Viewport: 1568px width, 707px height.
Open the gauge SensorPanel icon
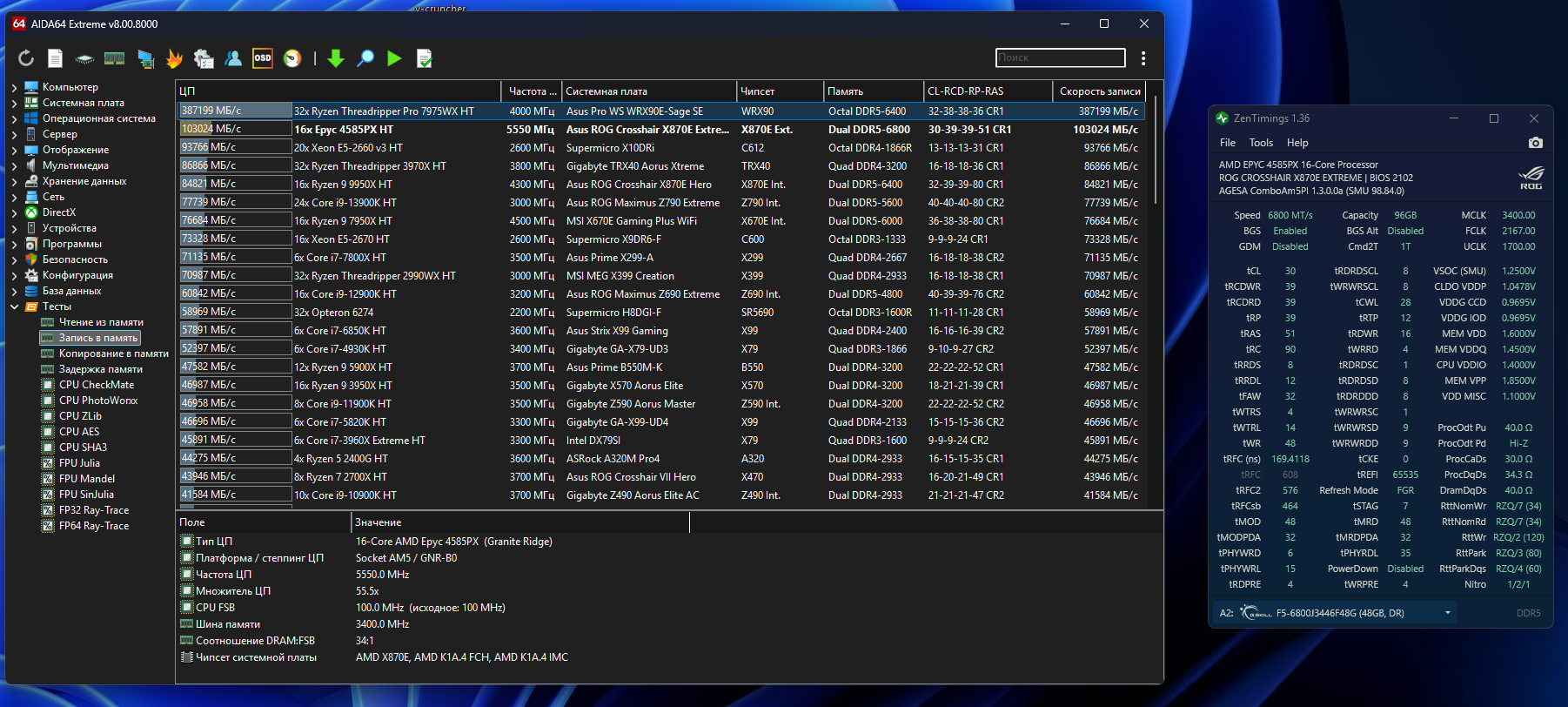292,58
